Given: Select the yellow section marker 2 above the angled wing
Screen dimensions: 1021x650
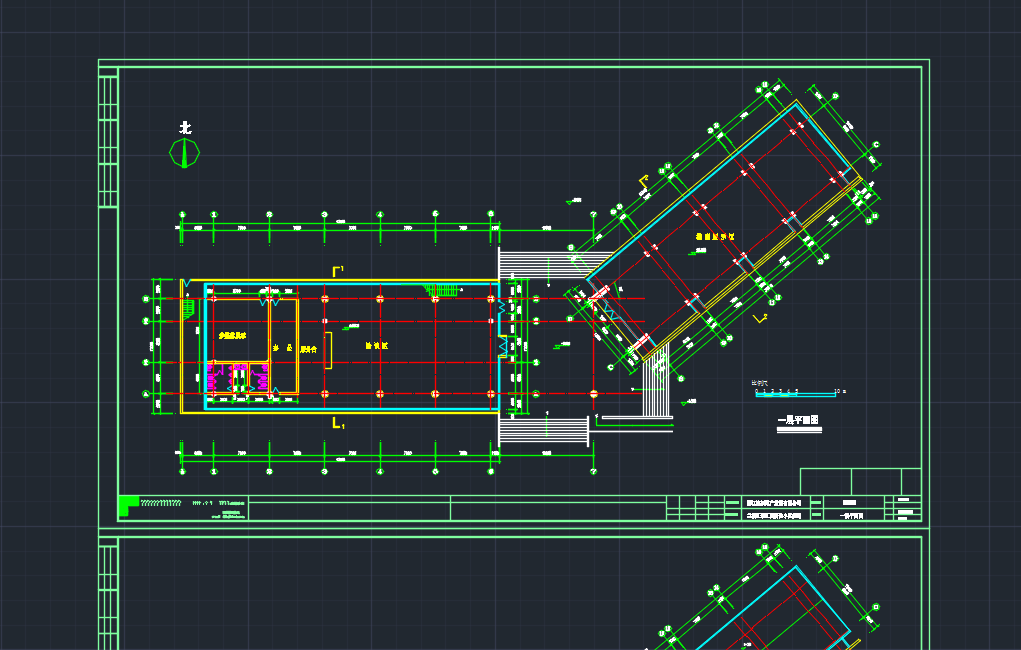Looking at the screenshot, I should (643, 180).
